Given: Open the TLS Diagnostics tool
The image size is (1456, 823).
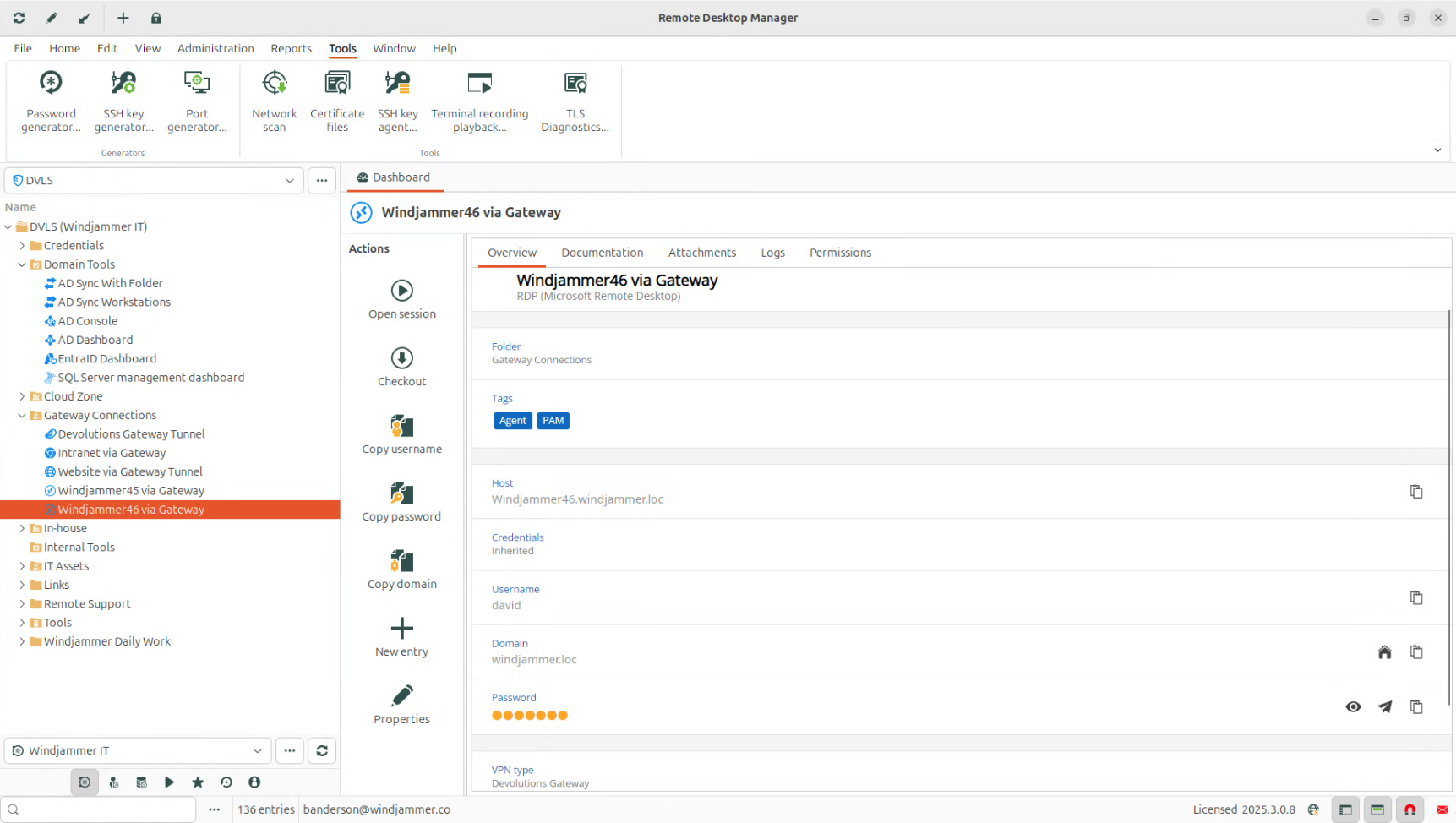Looking at the screenshot, I should 575,101.
